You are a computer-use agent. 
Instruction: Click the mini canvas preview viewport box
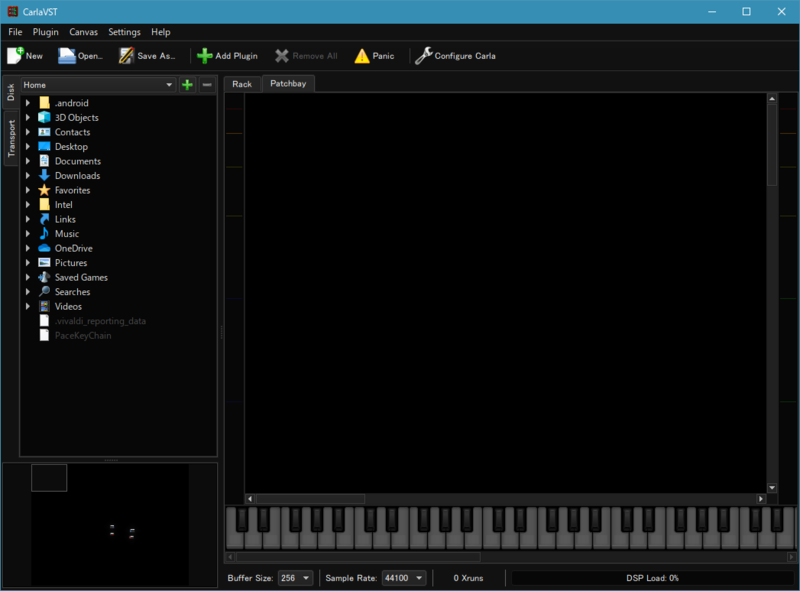click(49, 478)
